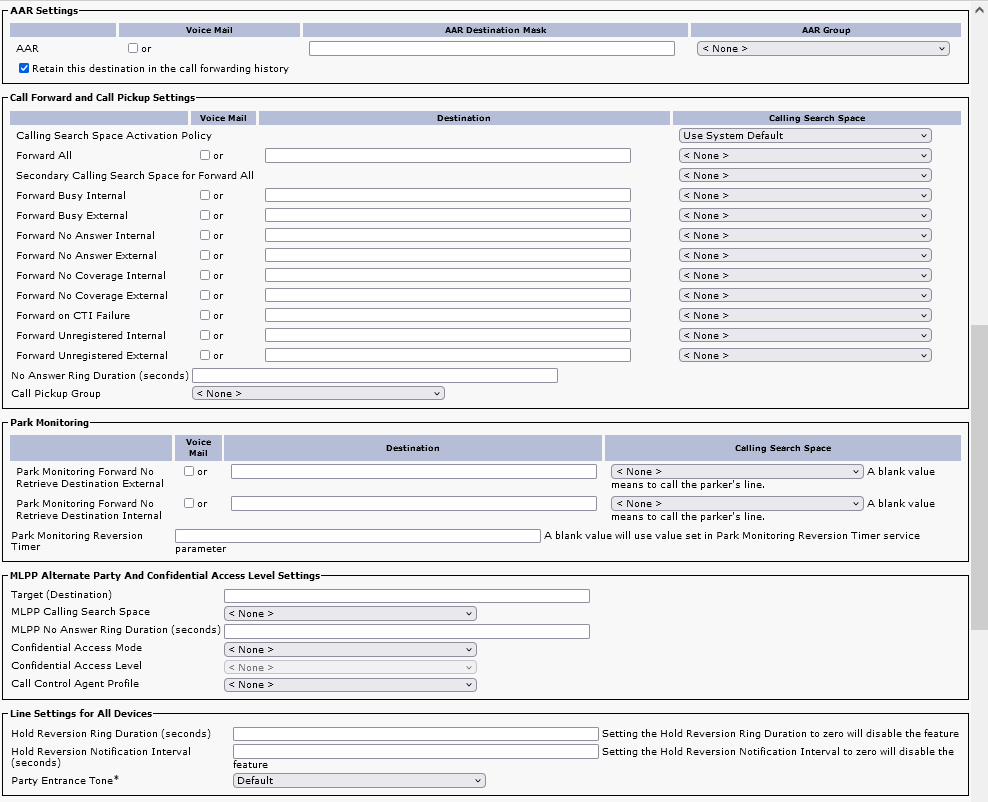
Task: Focus the Hold Reversion Ring Duration field
Action: tap(415, 734)
